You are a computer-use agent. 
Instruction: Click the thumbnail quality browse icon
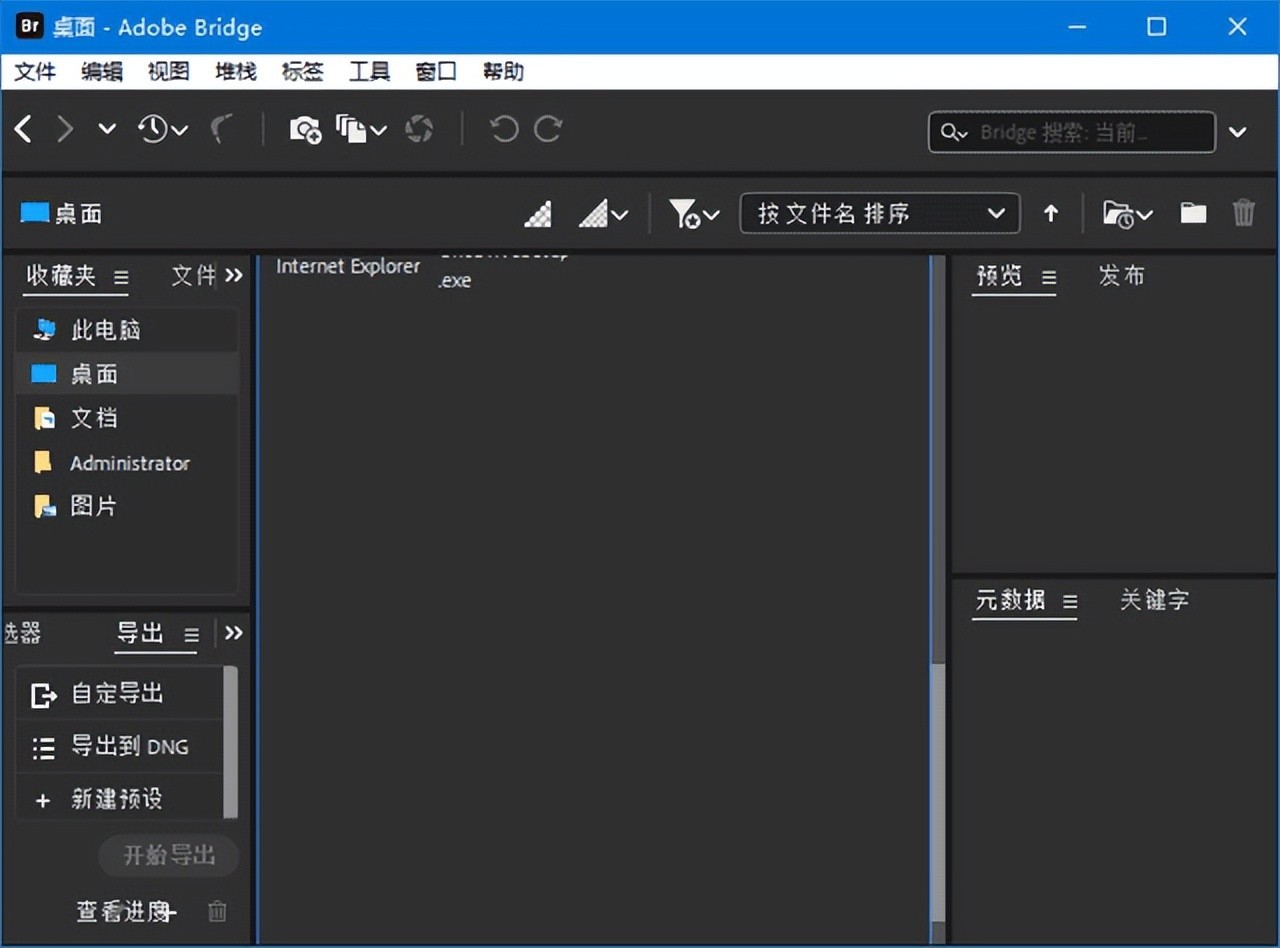tap(538, 214)
